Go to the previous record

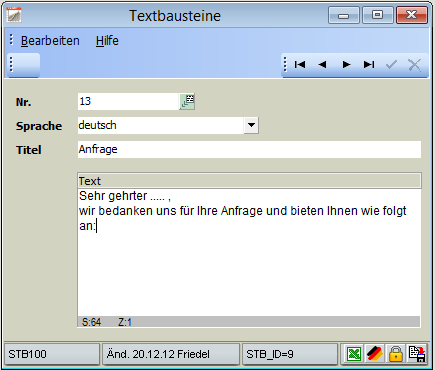tap(322, 64)
